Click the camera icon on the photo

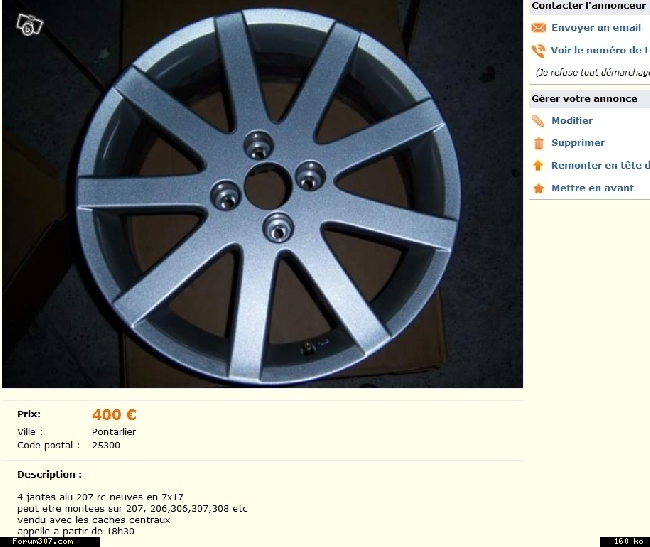tap(29, 25)
